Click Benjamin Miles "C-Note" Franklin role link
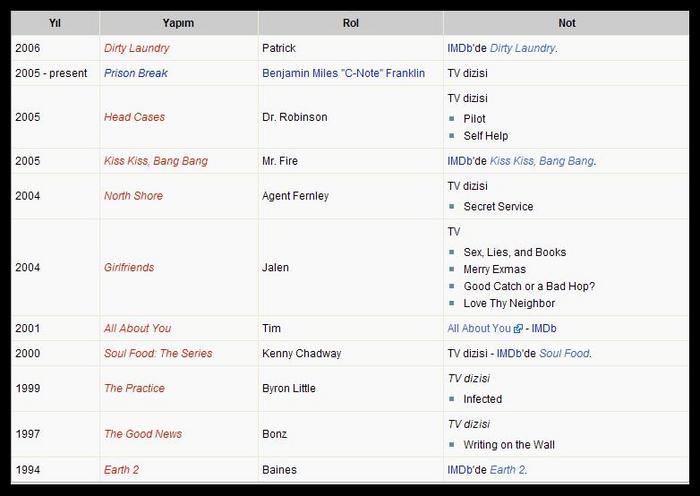 343,73
